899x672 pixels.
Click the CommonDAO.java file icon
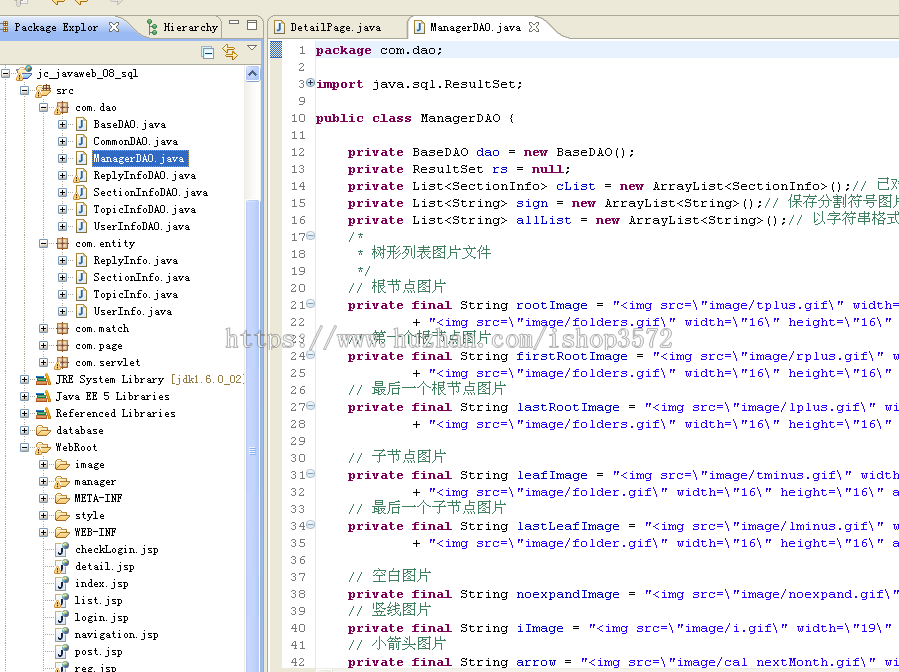tap(81, 141)
